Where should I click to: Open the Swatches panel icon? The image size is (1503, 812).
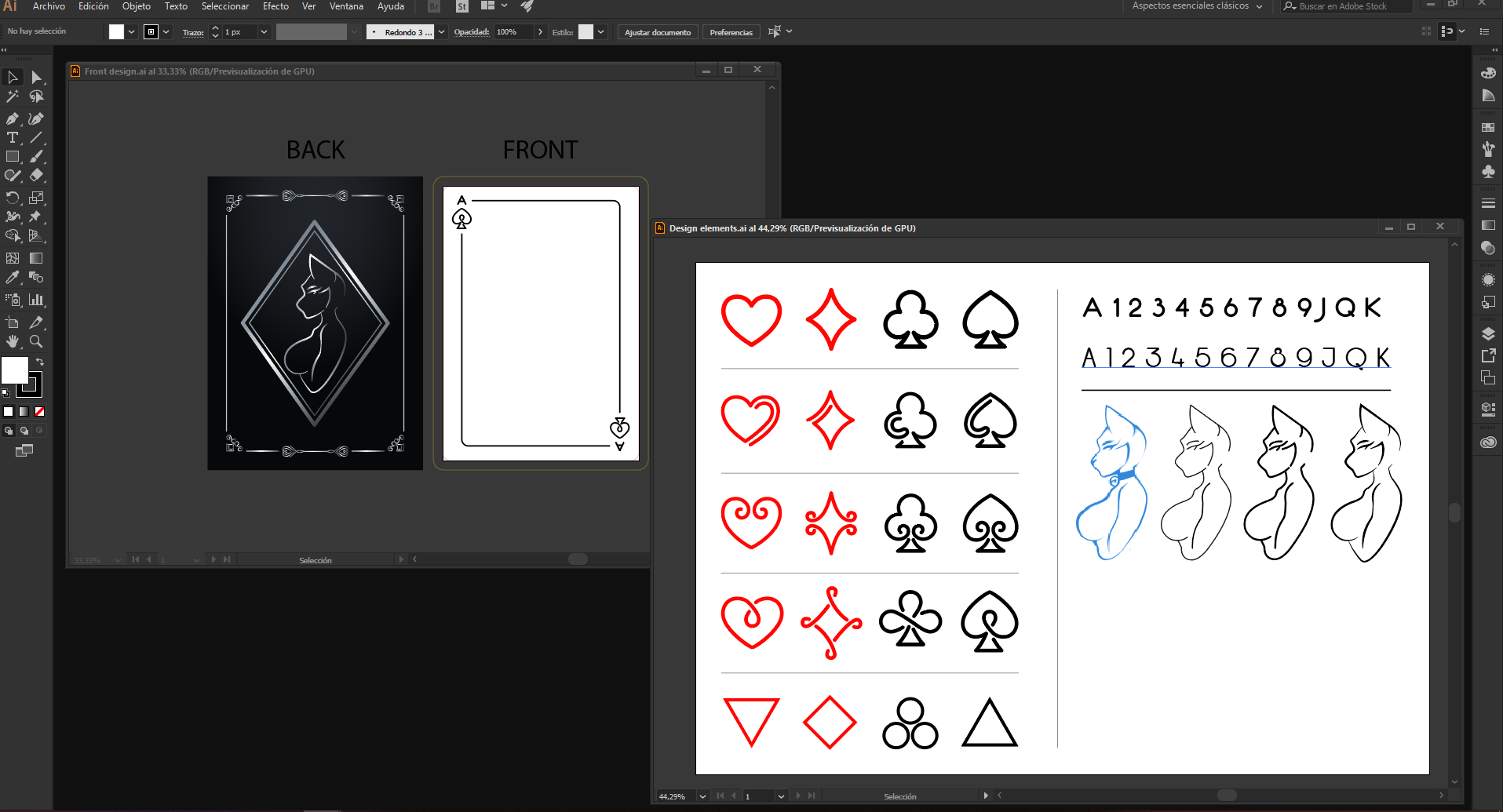(x=1488, y=127)
